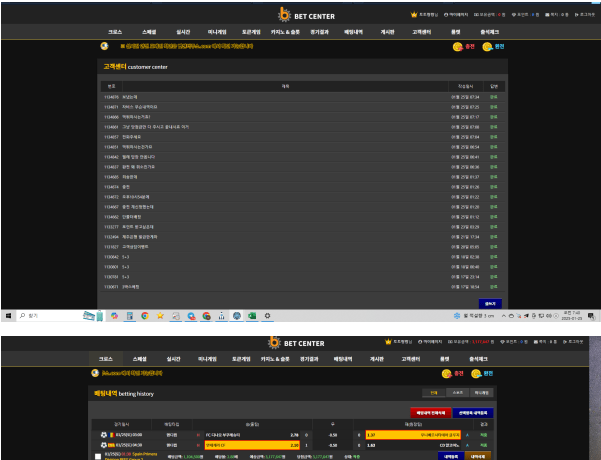Open the settings gear icon in taskbar
Viewport: 601px width, 460px height.
pos(267,316)
